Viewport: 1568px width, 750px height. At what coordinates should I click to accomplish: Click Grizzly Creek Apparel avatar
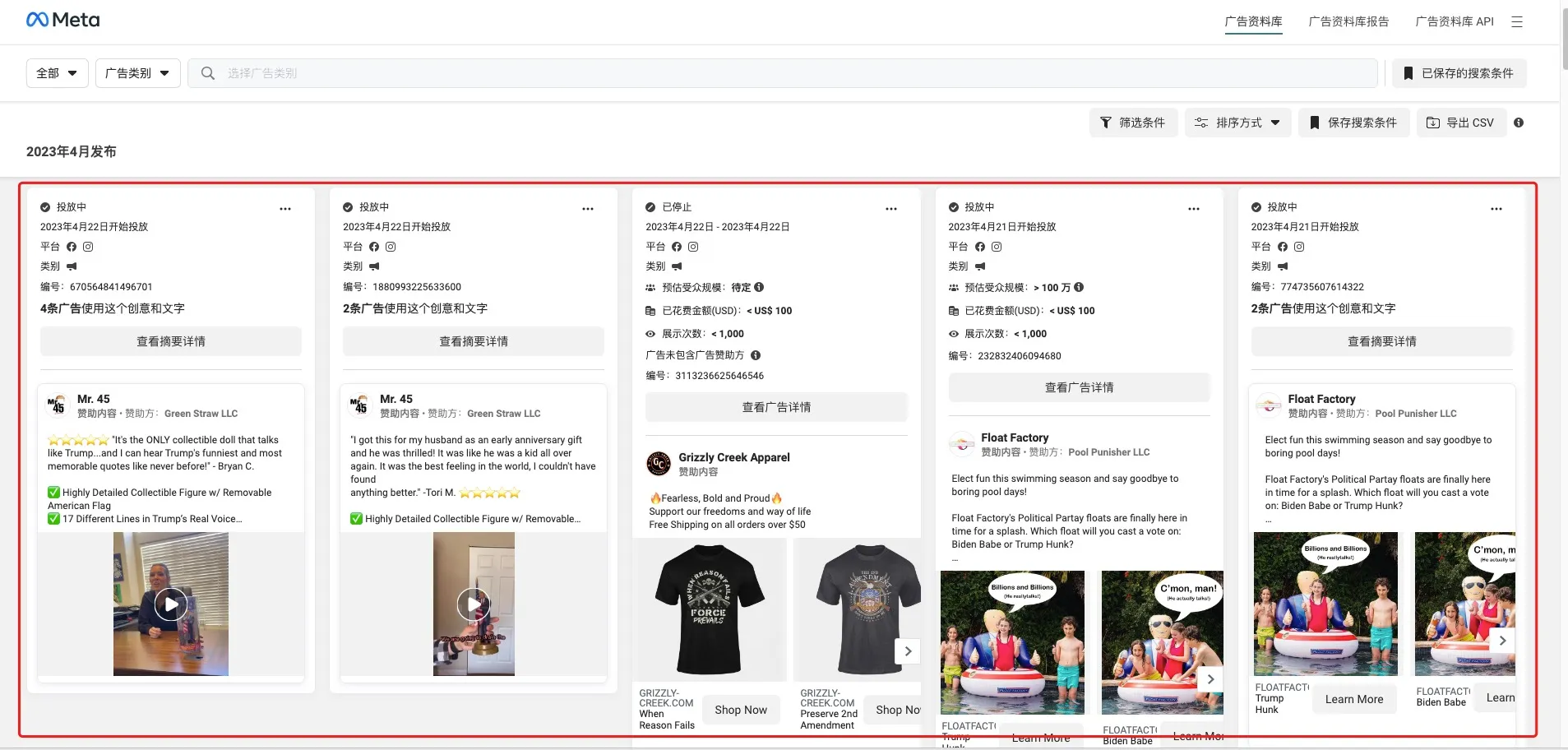(659, 464)
